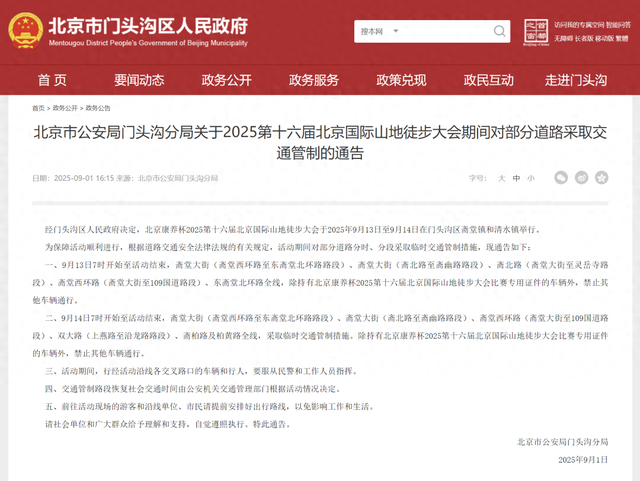Open the 搜本网 search scope dropdown
This screenshot has width=640, height=481.
[379, 31]
